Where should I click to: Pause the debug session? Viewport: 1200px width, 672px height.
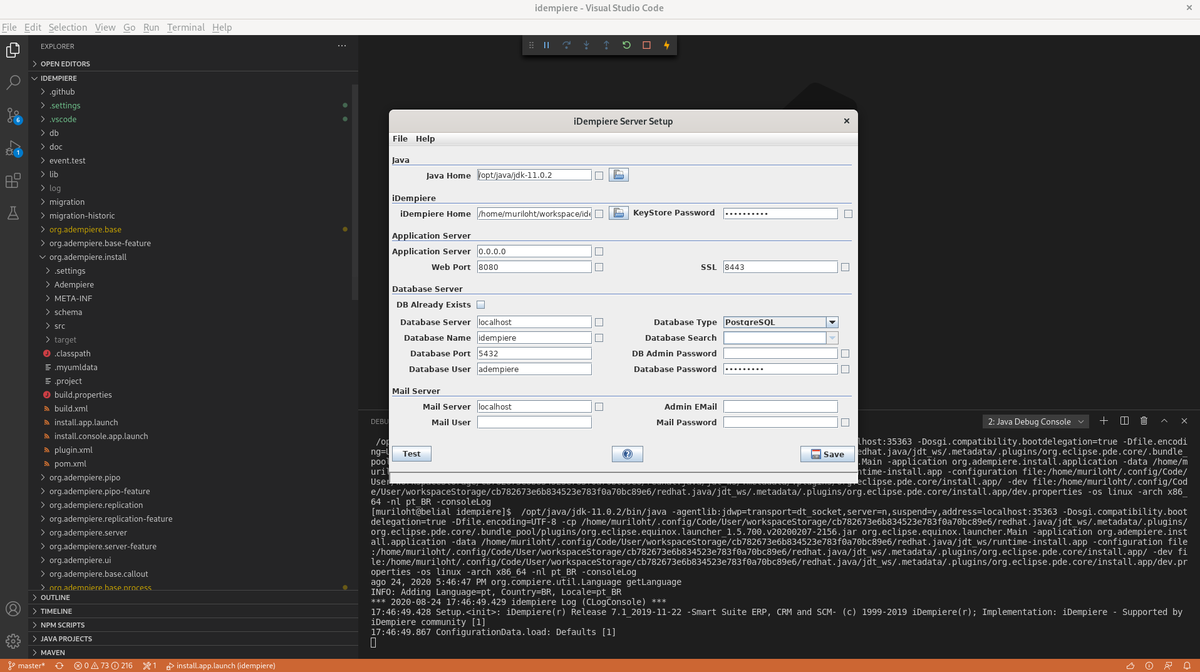546,45
